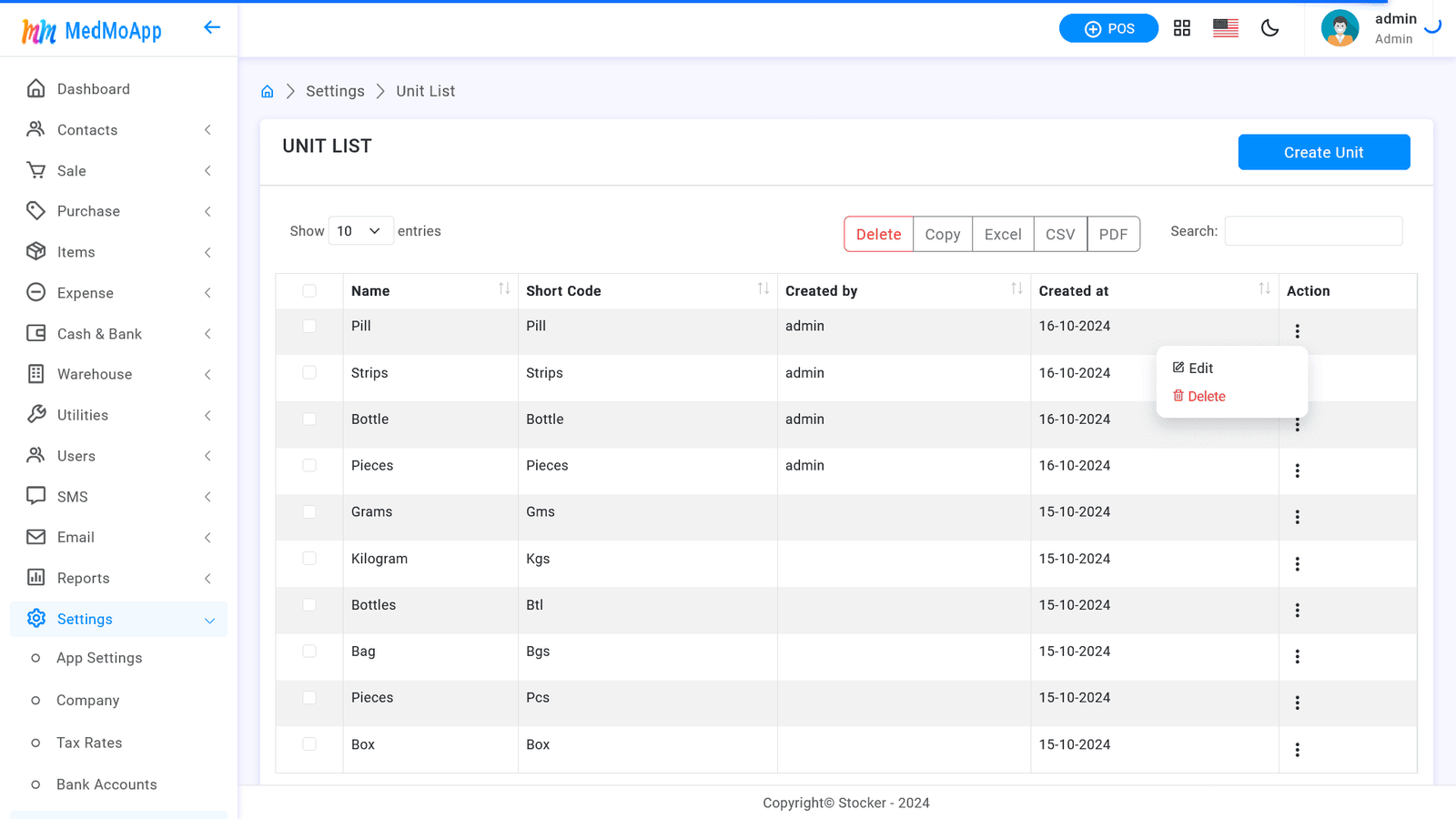Check the Bottle row checkbox

(309, 419)
